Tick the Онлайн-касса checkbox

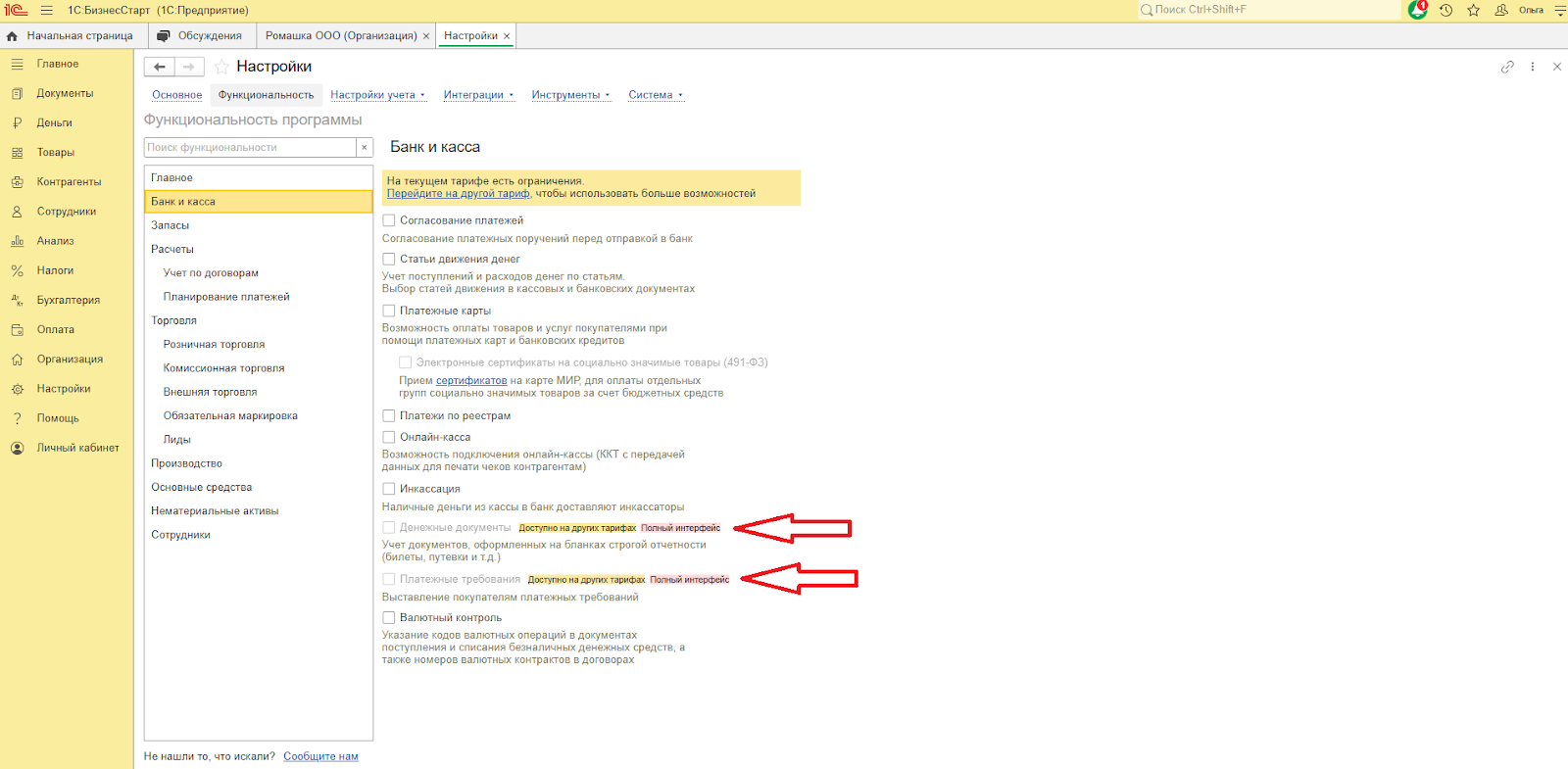(389, 437)
